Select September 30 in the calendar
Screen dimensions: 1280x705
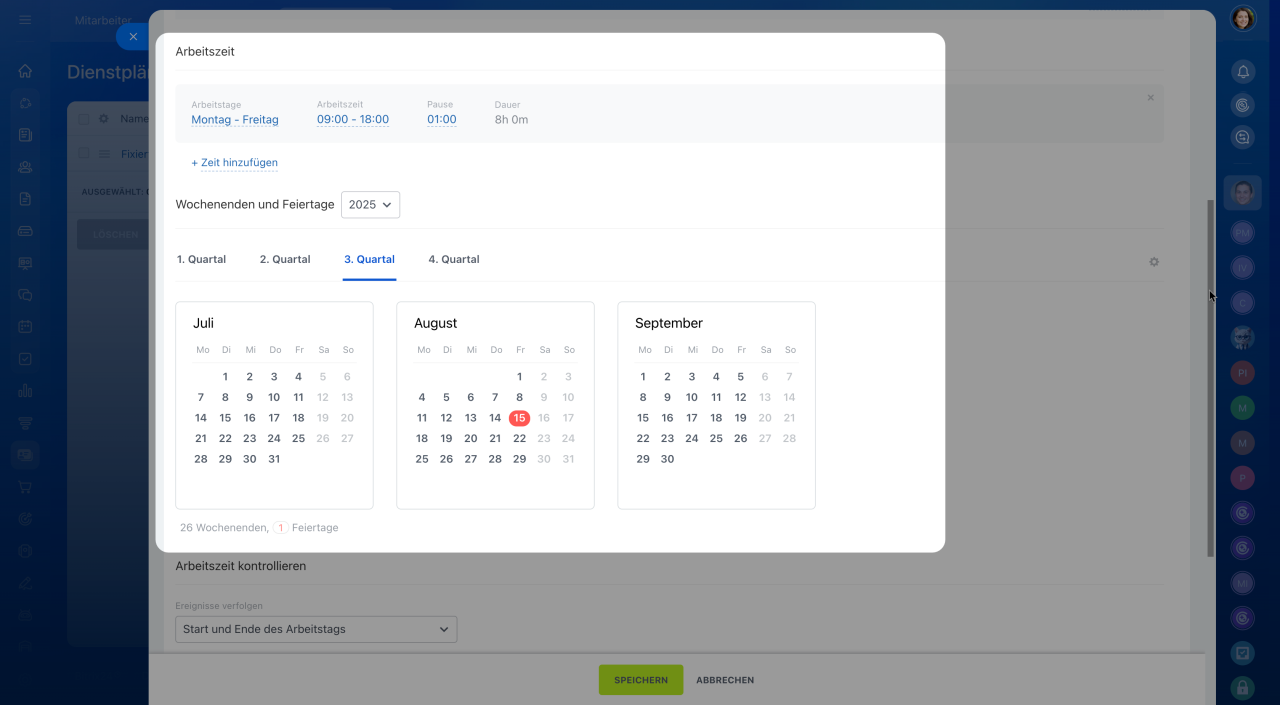[x=667, y=459]
